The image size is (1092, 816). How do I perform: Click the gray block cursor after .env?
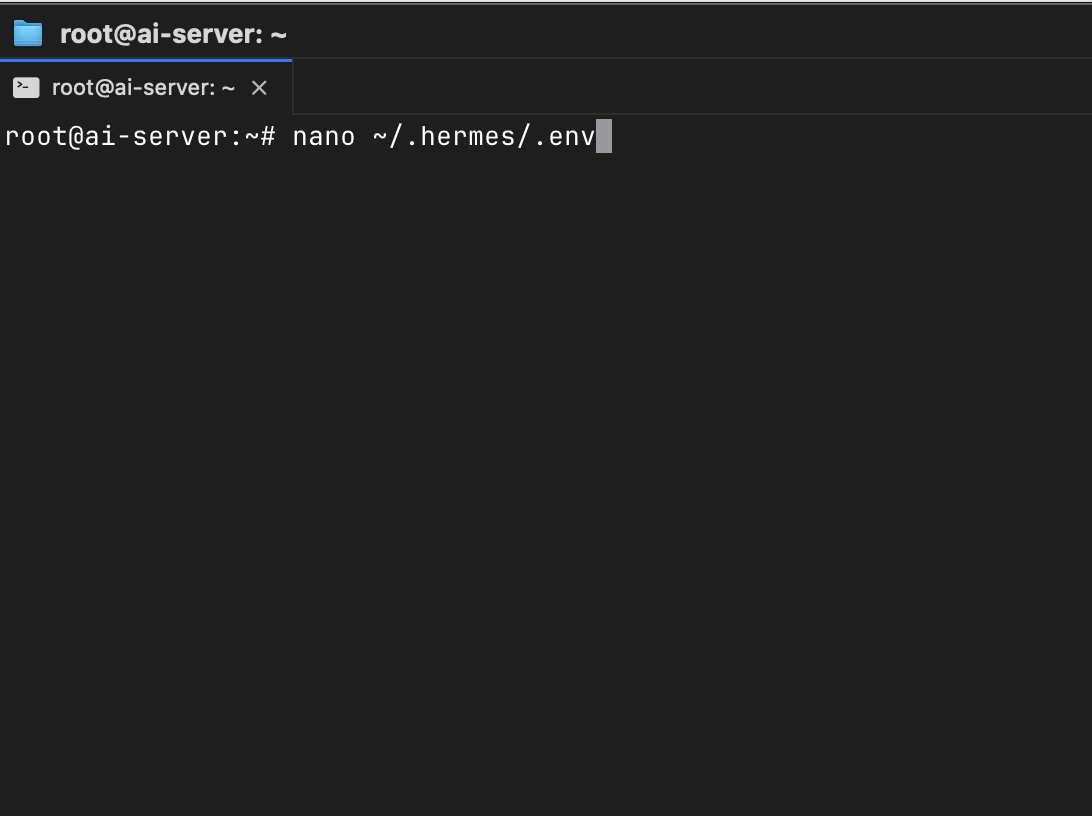click(604, 136)
